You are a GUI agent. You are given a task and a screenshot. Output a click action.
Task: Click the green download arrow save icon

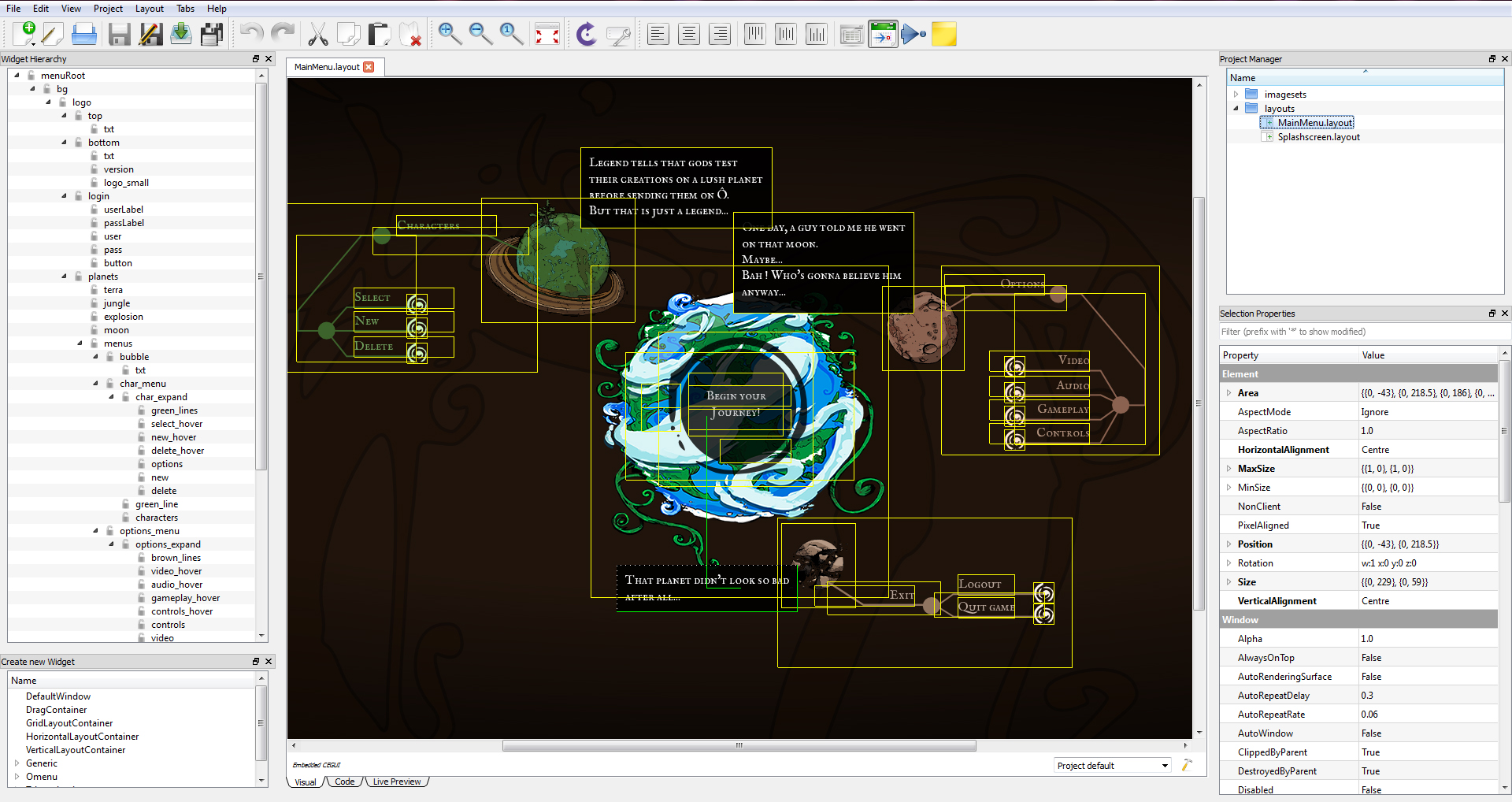pyautogui.click(x=181, y=34)
